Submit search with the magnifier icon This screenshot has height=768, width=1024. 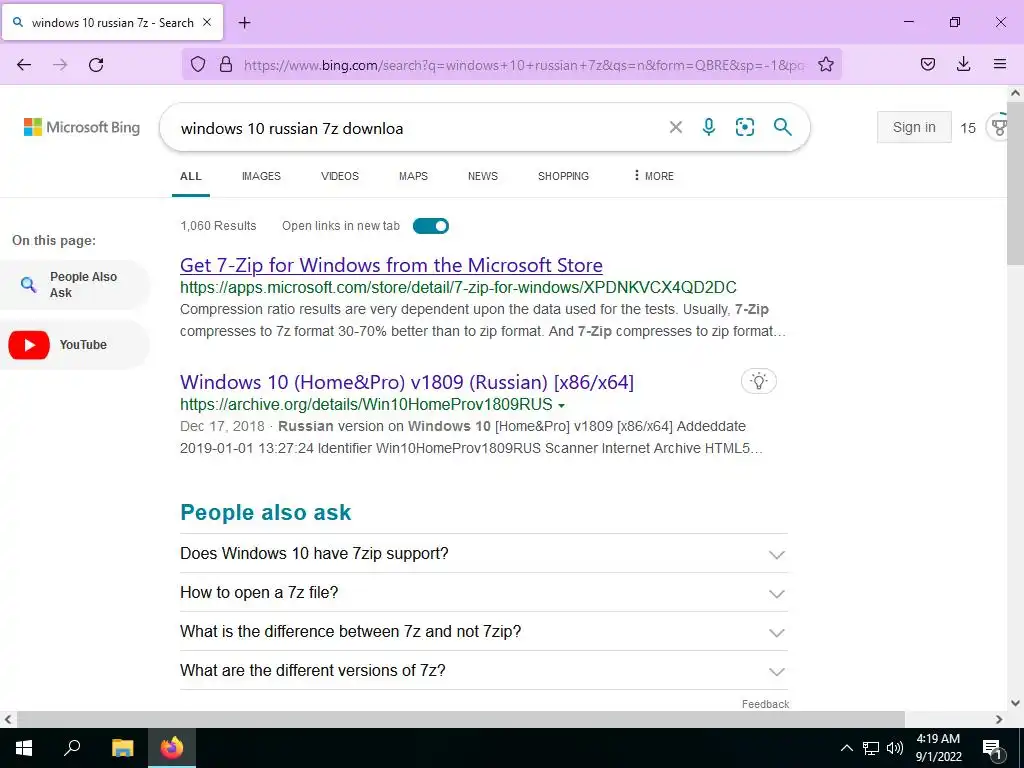[x=782, y=127]
